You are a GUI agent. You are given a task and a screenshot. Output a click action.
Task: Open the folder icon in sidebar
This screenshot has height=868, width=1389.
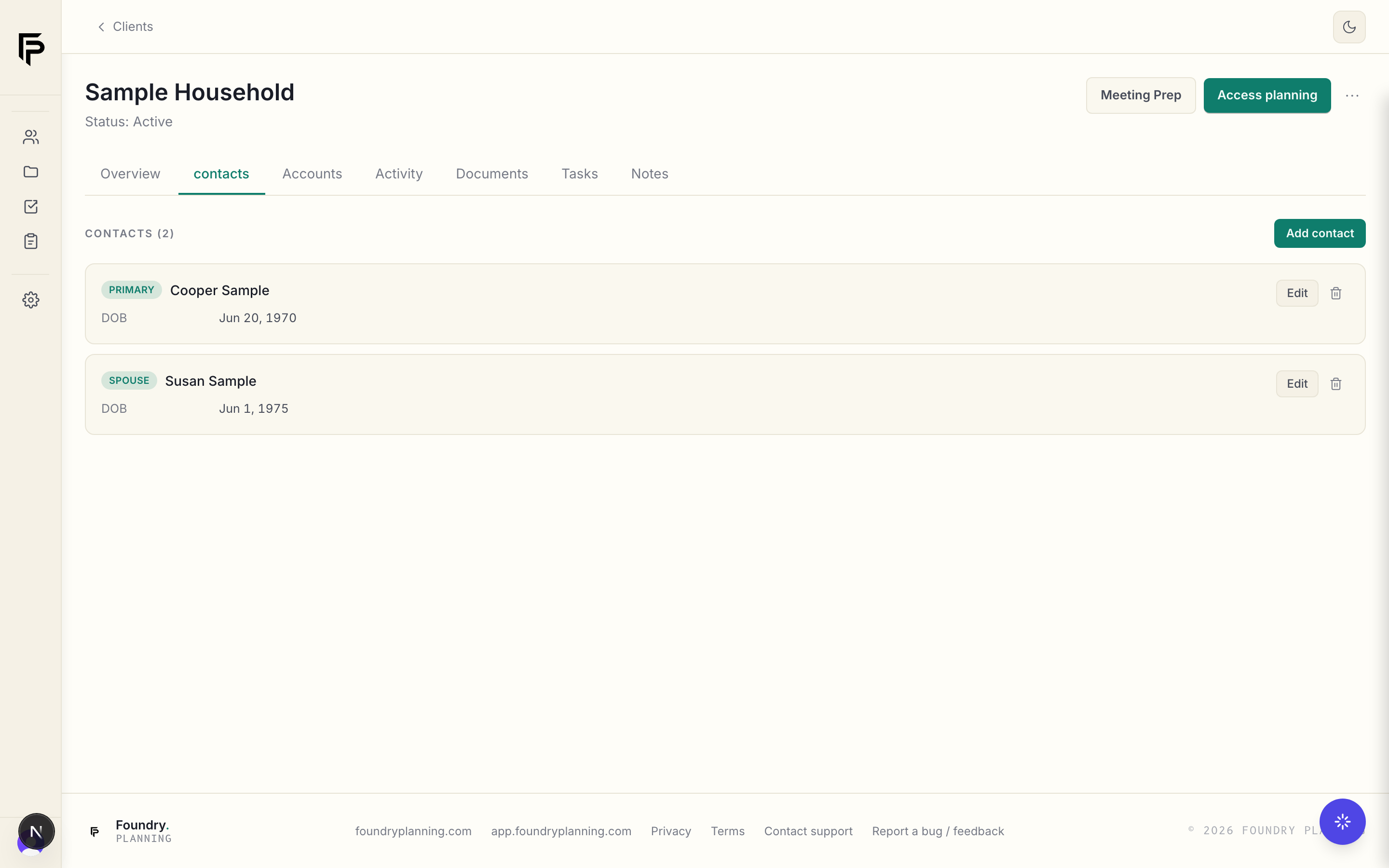(x=30, y=172)
